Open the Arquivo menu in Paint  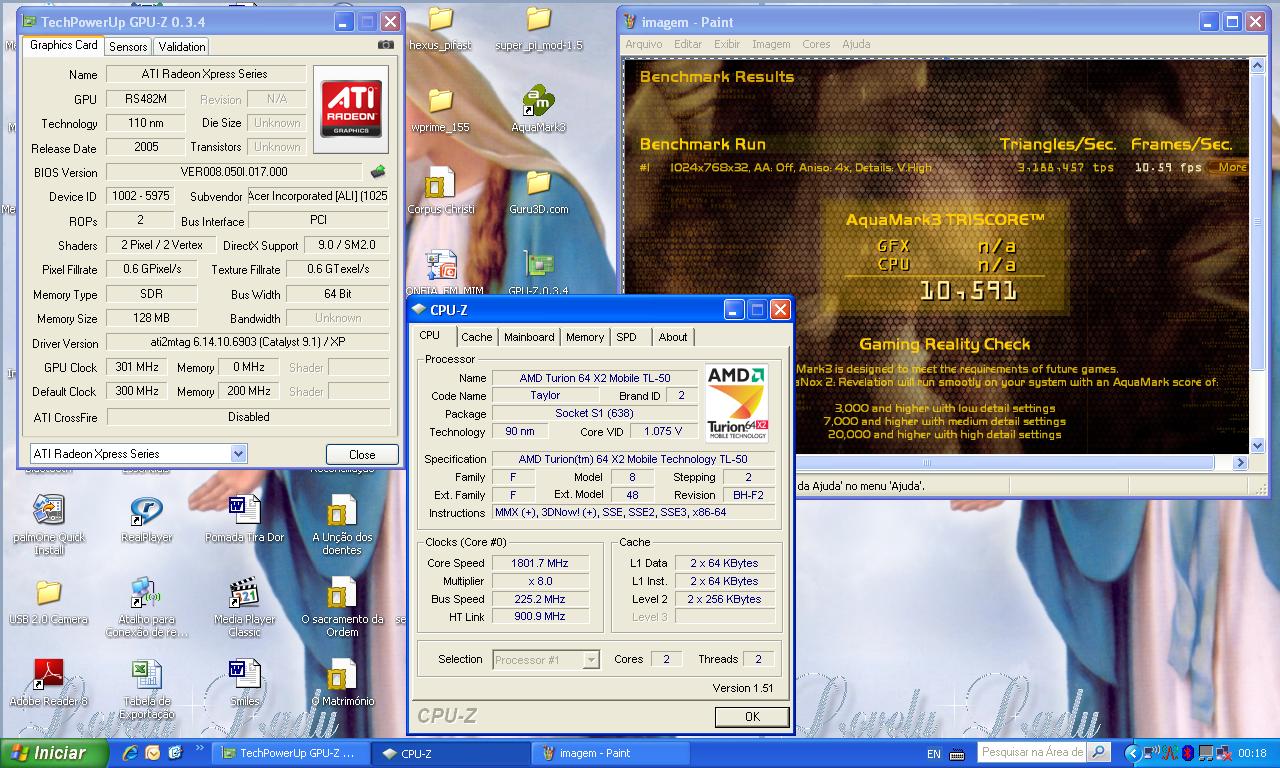pos(644,44)
